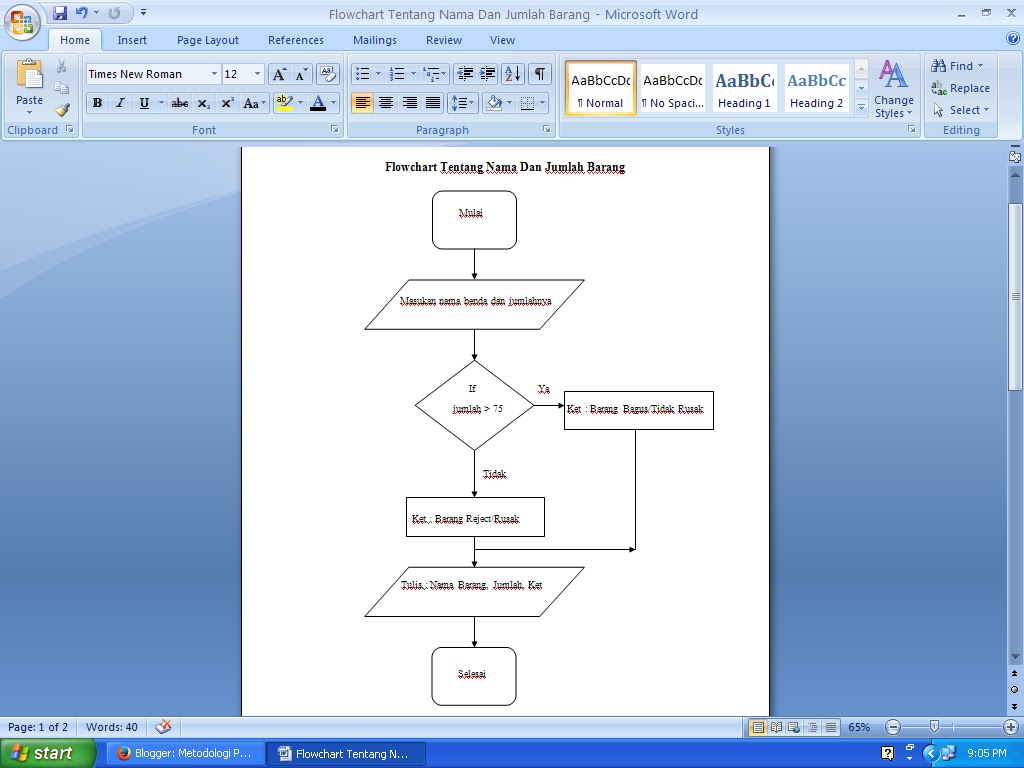This screenshot has width=1024, height=768.
Task: Open the References ribbon tab
Action: tap(295, 40)
